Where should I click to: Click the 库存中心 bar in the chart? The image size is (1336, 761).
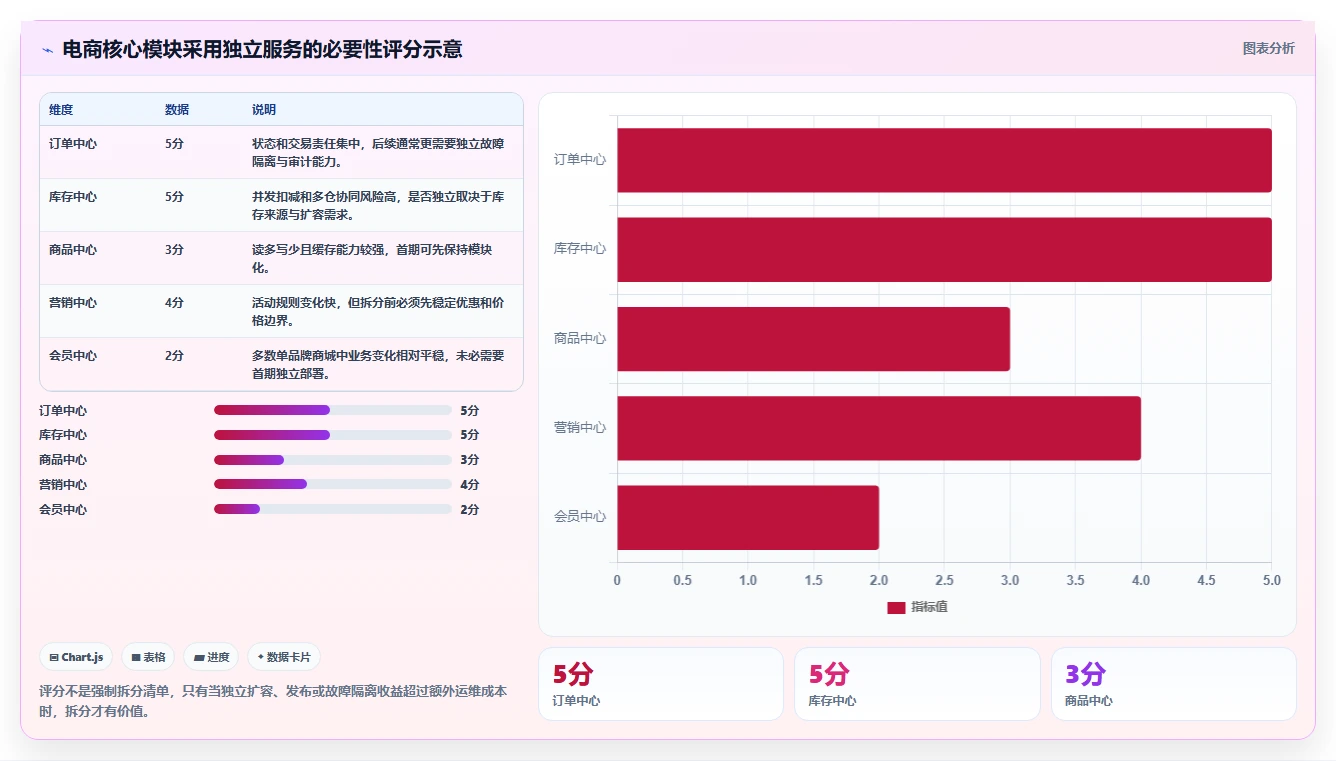pyautogui.click(x=944, y=249)
